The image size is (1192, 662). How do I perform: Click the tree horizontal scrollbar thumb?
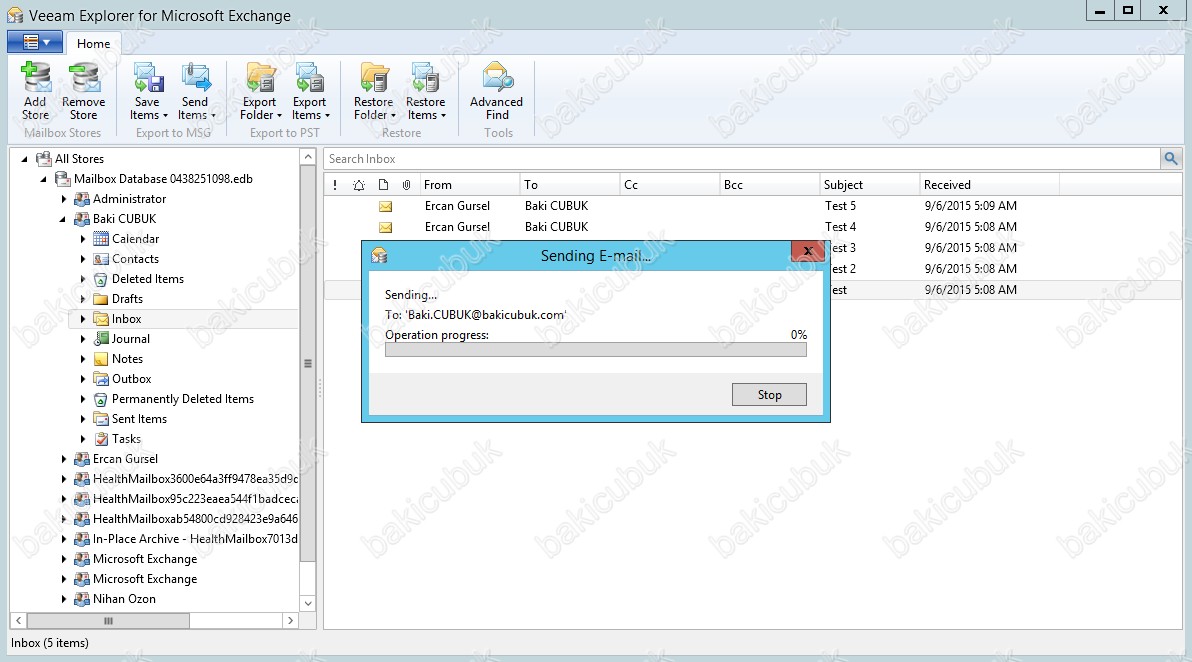coord(108,621)
